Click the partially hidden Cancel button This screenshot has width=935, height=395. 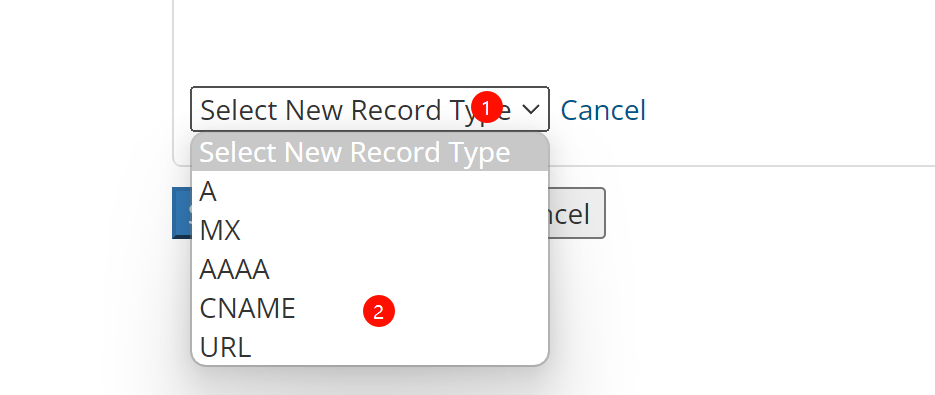click(577, 213)
